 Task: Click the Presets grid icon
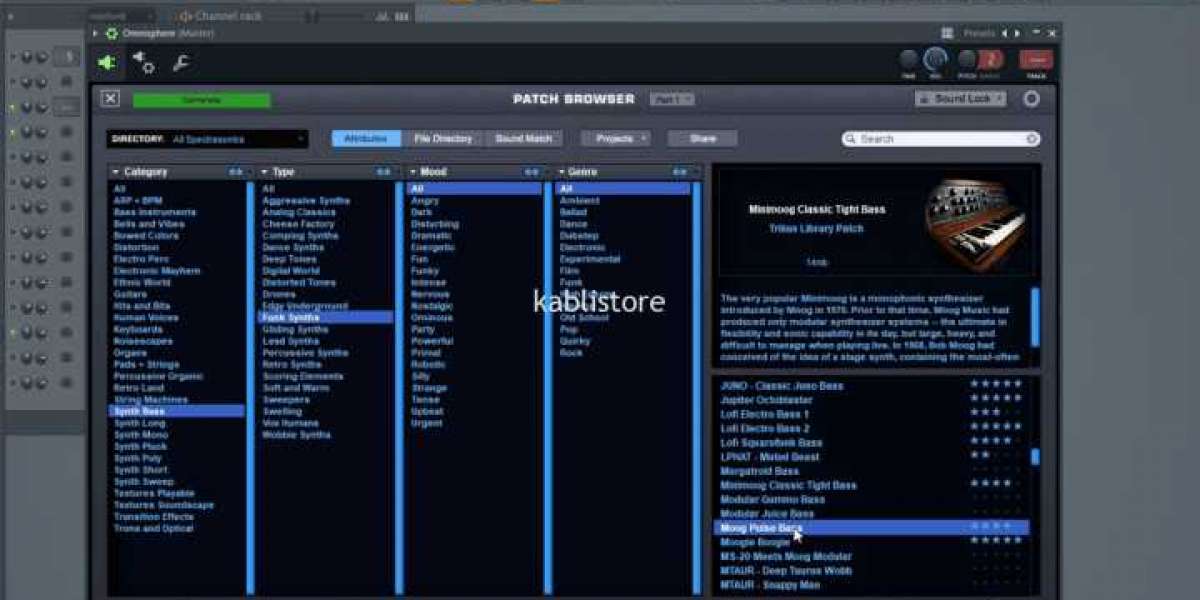(948, 33)
